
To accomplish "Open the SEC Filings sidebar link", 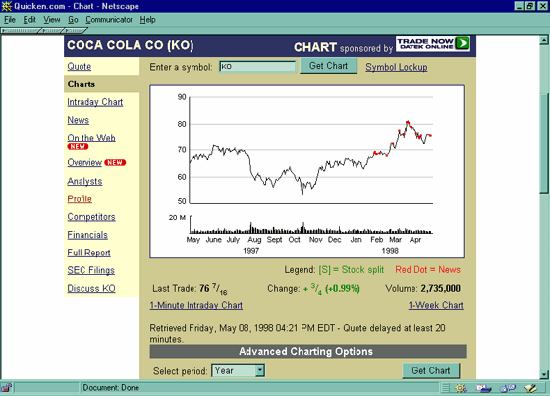I will tap(91, 270).
